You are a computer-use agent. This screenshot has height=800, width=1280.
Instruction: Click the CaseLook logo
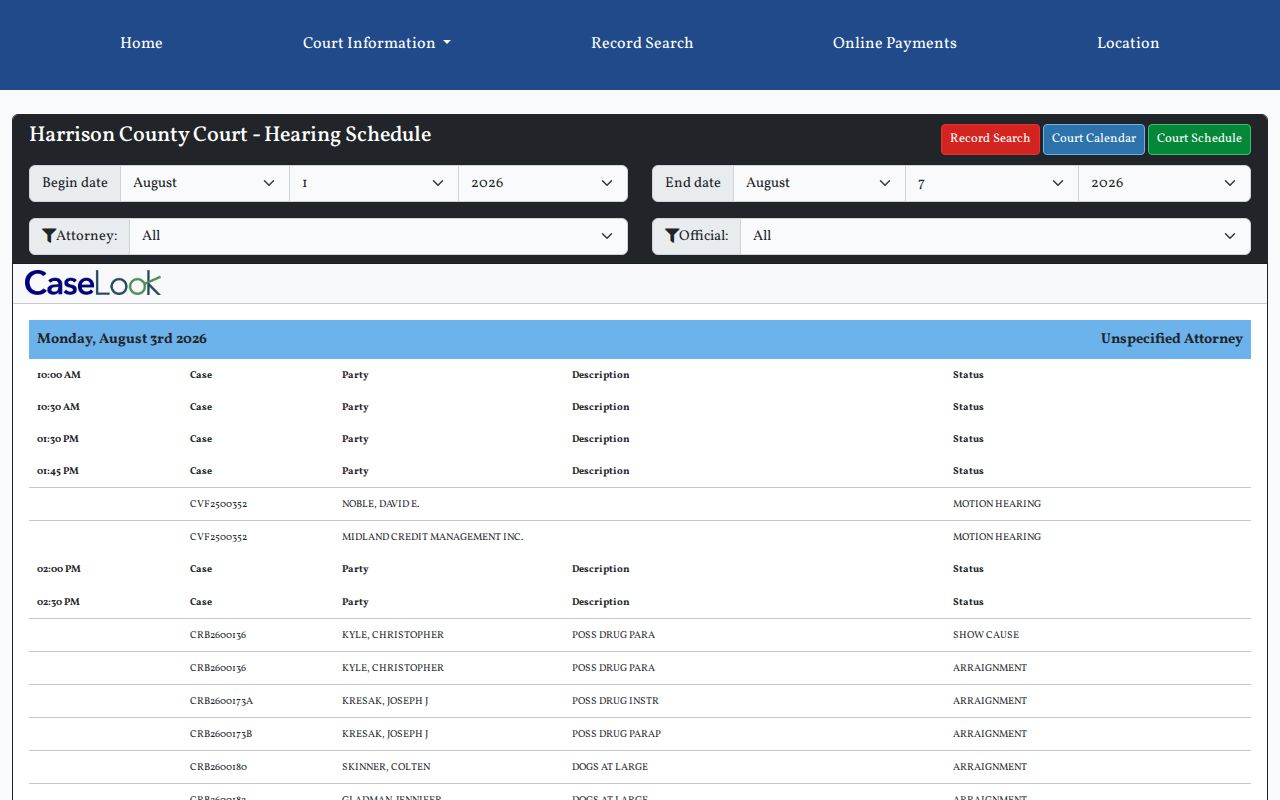[93, 283]
